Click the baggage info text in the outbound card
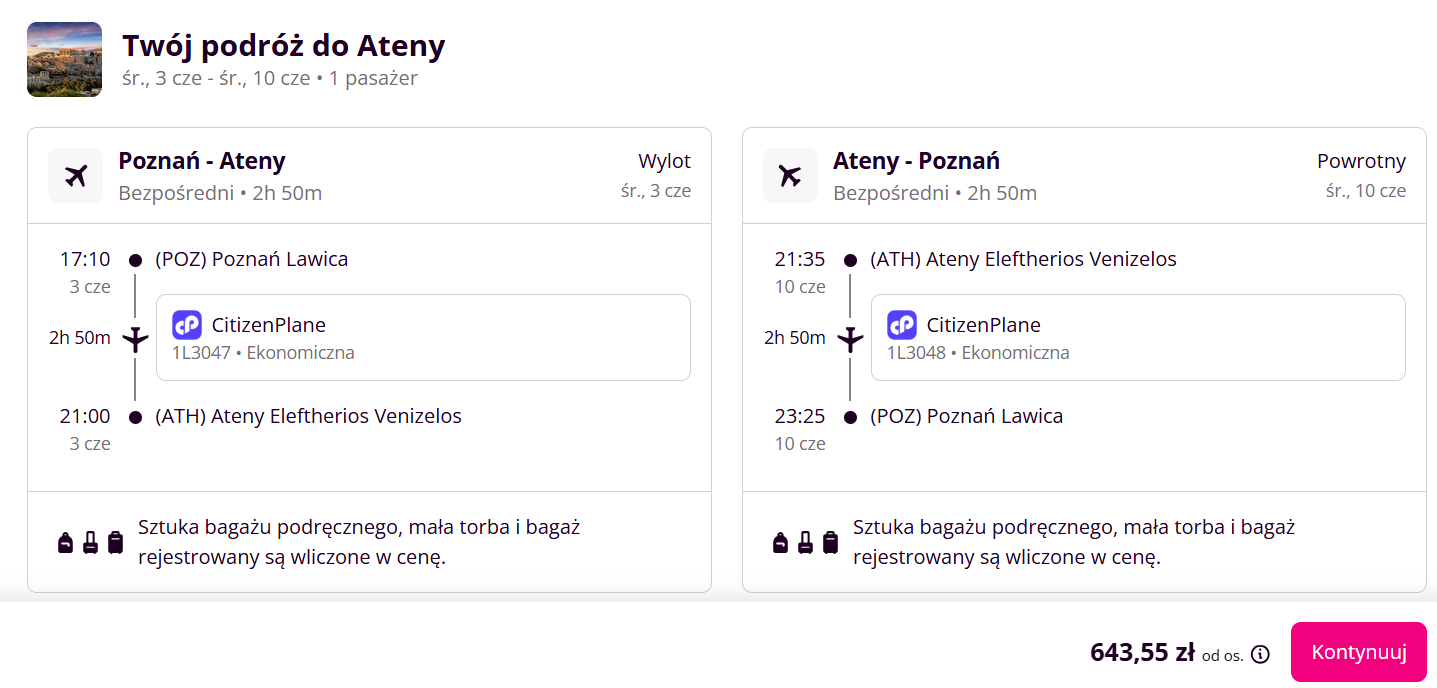This screenshot has height=688, width=1437. click(359, 542)
